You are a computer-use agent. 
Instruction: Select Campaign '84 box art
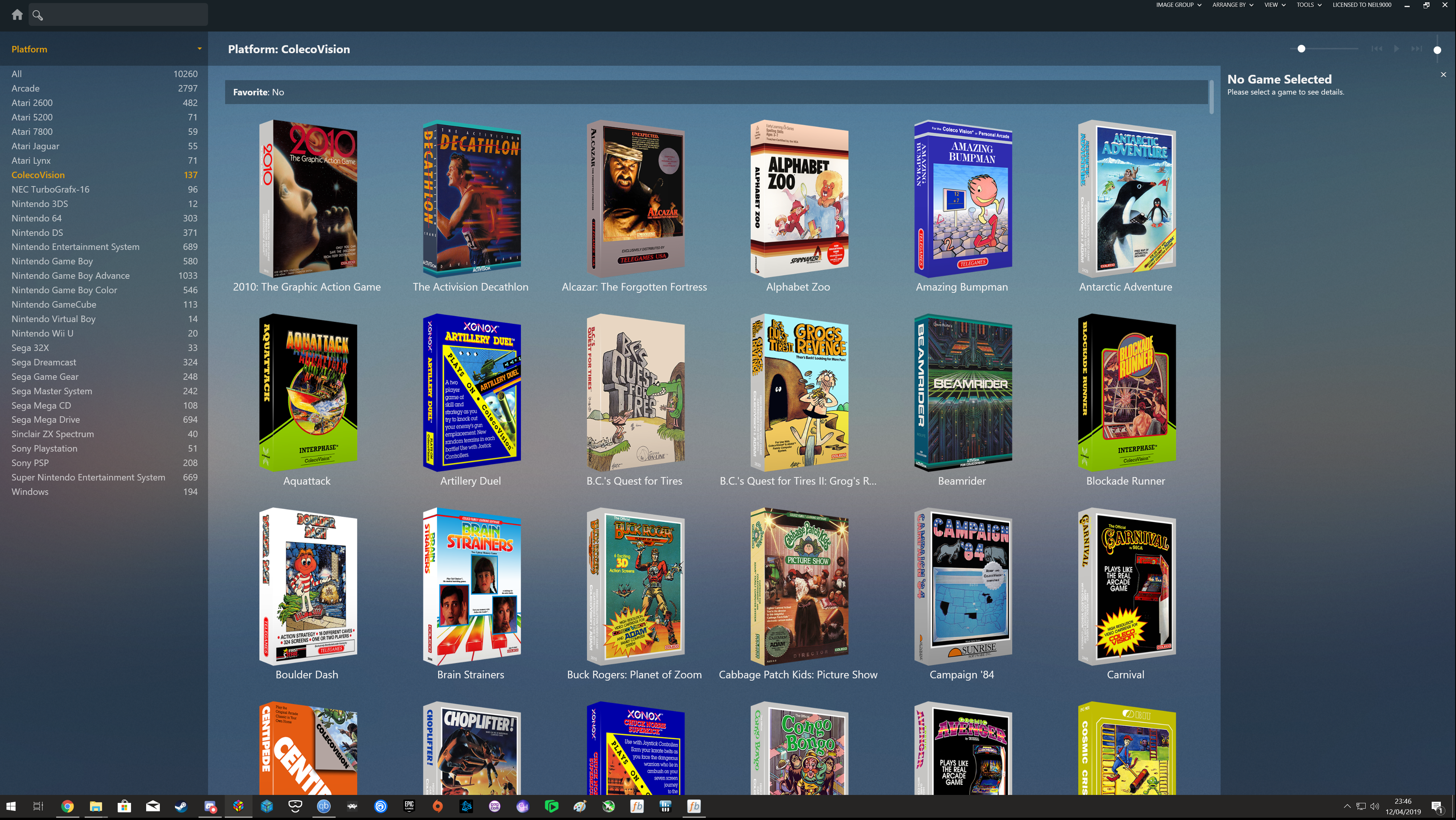(x=962, y=586)
